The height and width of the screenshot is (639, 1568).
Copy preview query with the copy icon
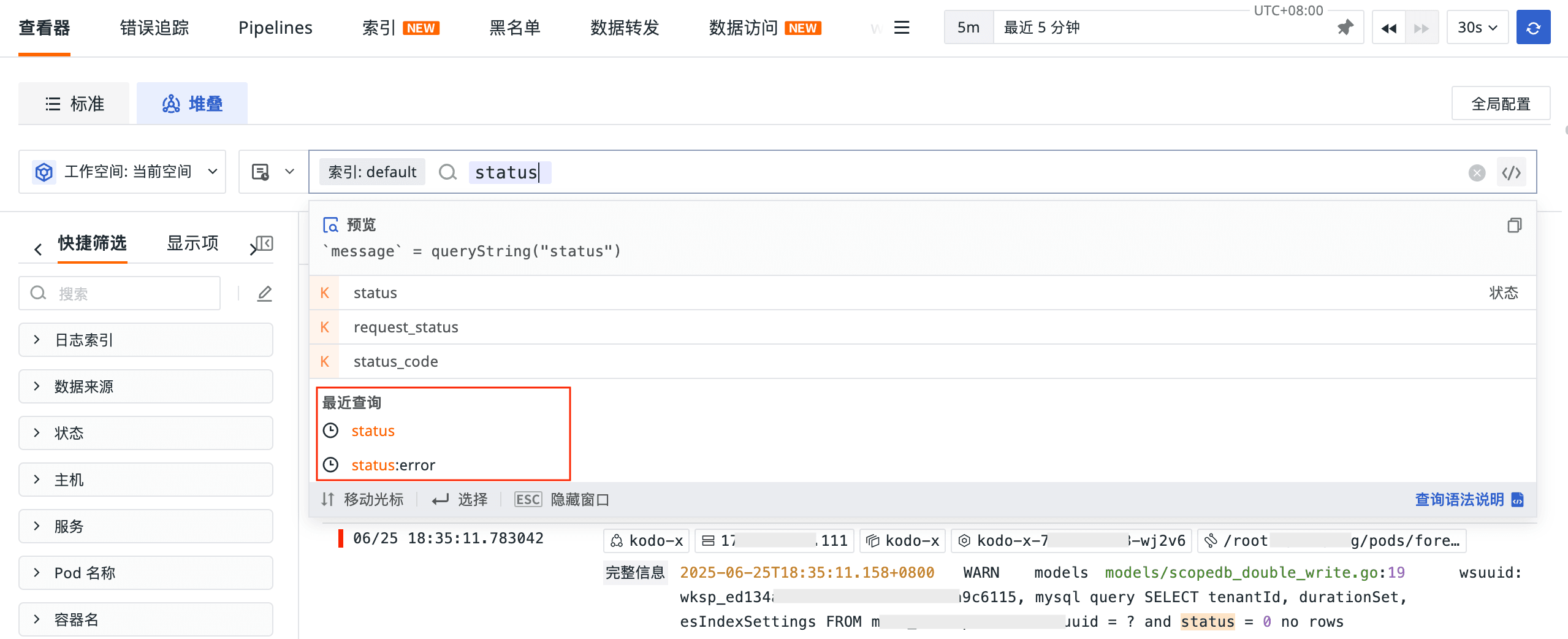coord(1514,225)
